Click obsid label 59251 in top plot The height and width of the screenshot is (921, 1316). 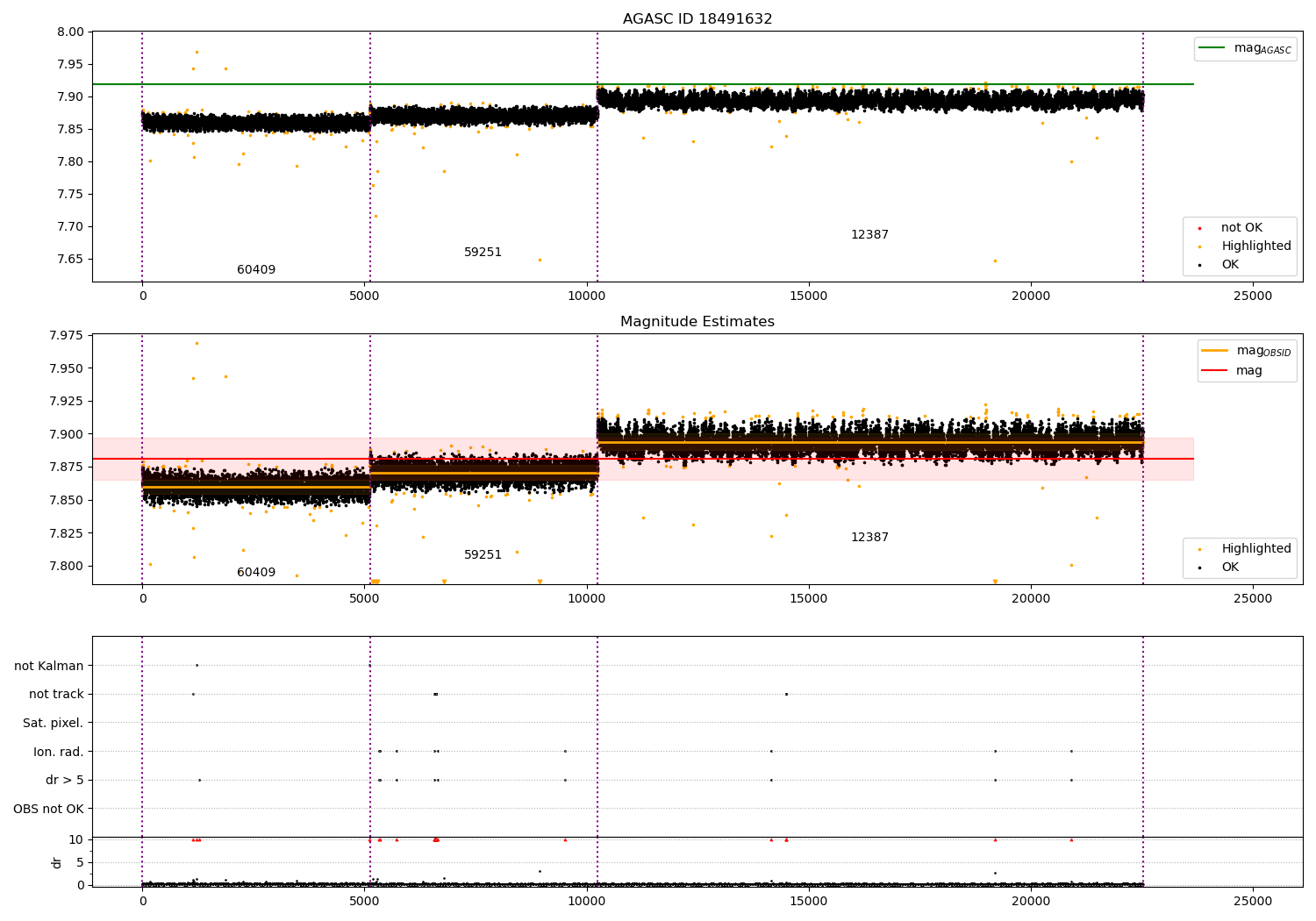point(483,253)
